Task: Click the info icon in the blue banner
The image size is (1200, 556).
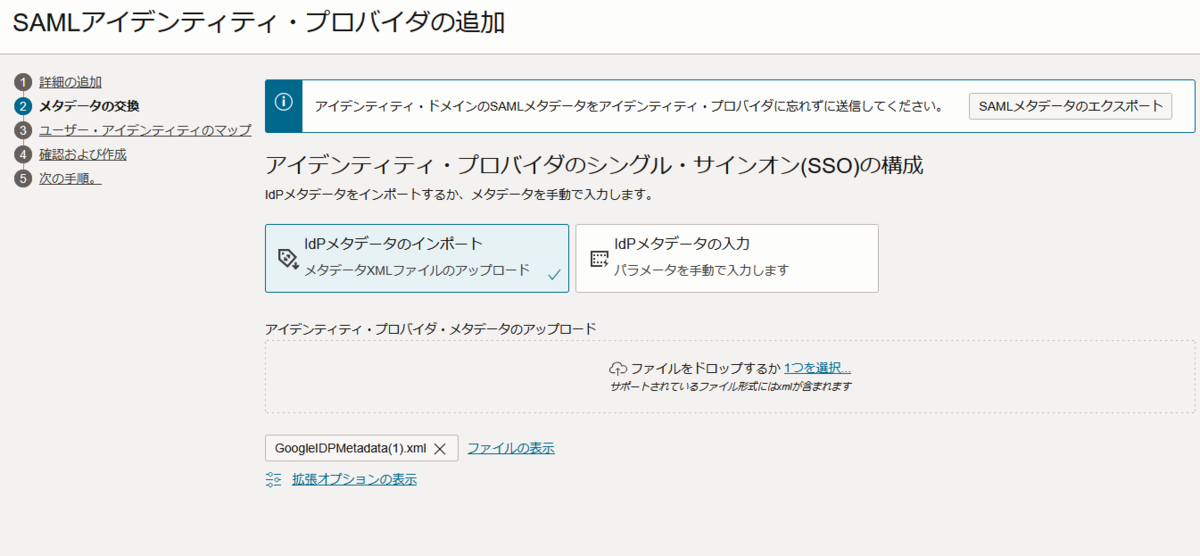Action: click(284, 102)
